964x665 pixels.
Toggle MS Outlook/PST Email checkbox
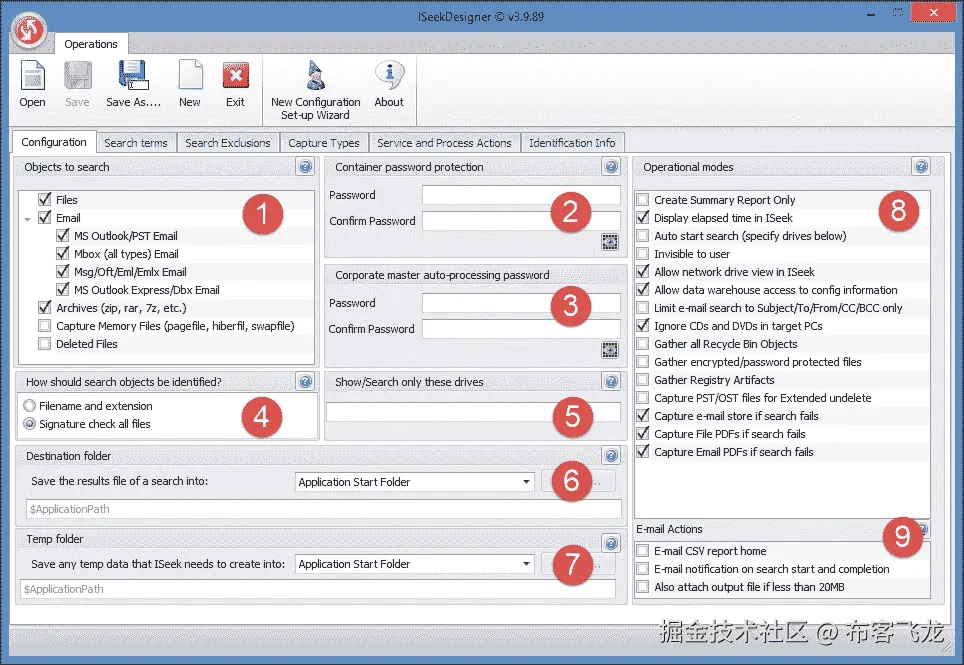(x=62, y=235)
